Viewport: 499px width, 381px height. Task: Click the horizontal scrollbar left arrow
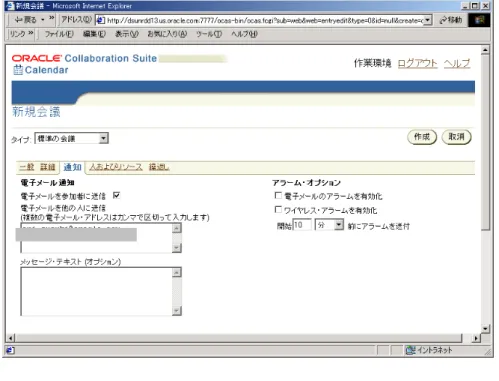pos(10,338)
